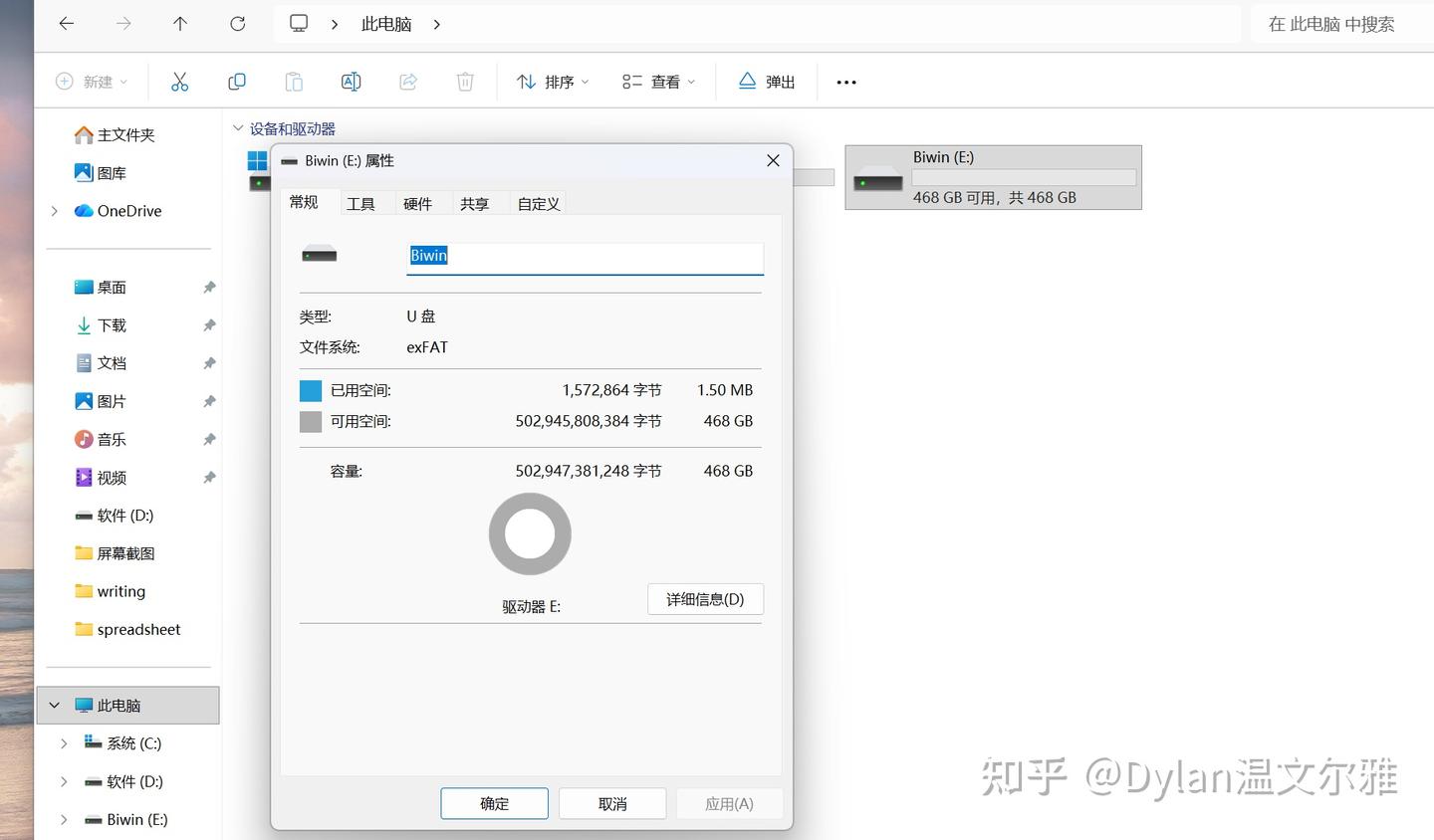The image size is (1434, 840).
Task: Expand 软件 (D:) under 此电脑
Action: click(x=64, y=781)
